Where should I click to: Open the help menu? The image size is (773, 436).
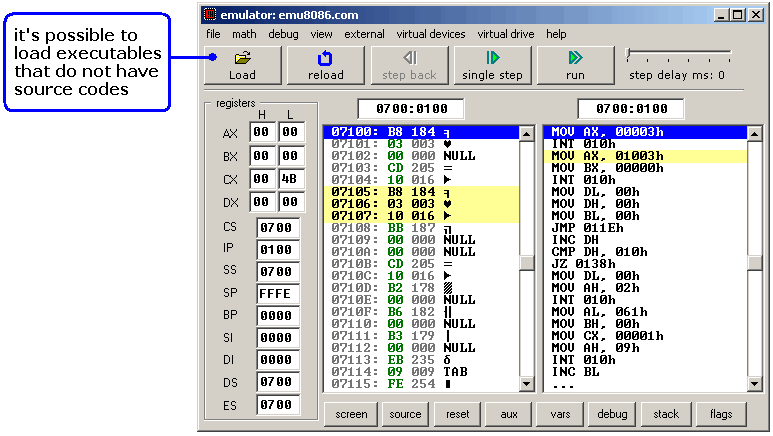tap(556, 34)
